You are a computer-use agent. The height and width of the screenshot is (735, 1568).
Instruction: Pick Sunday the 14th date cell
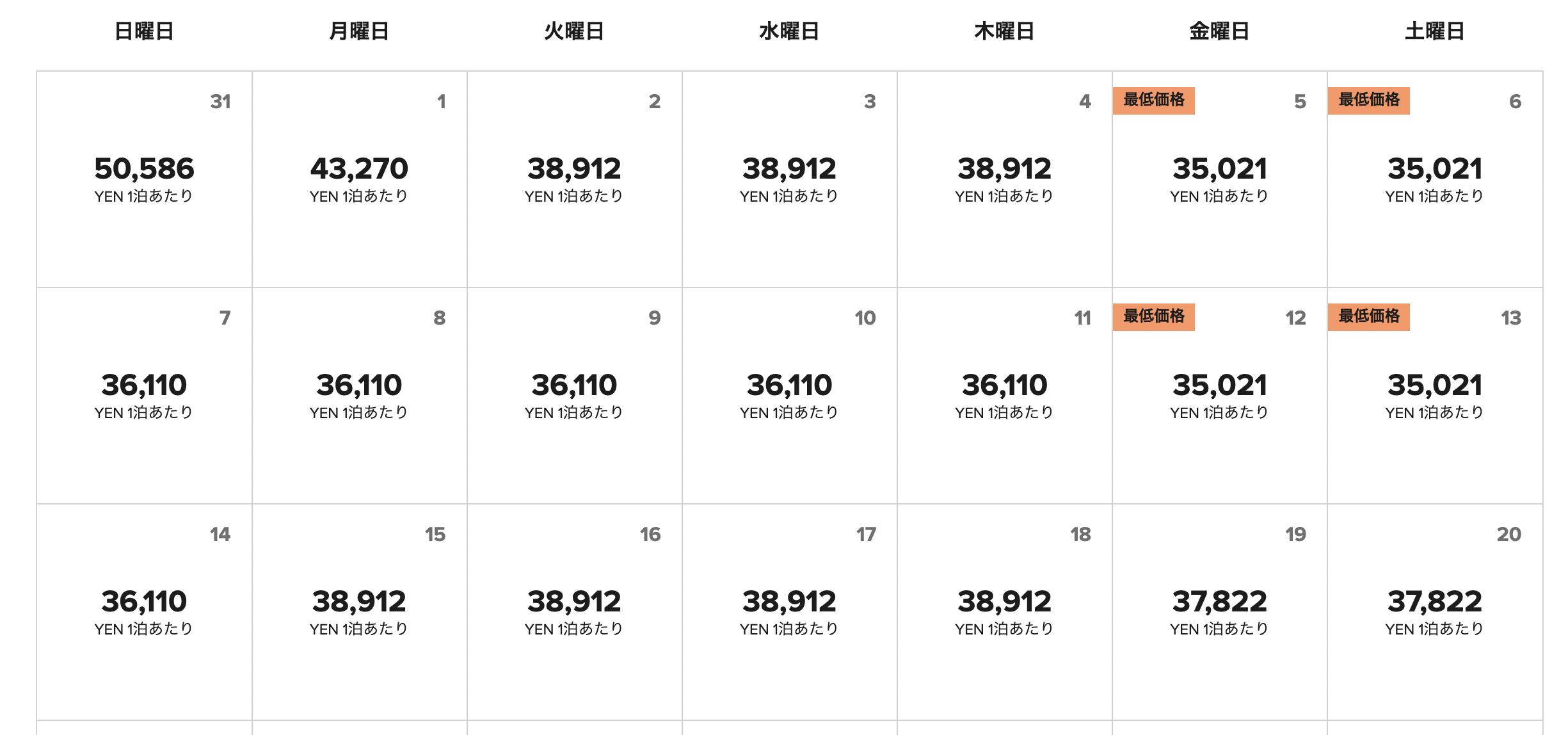[x=144, y=612]
